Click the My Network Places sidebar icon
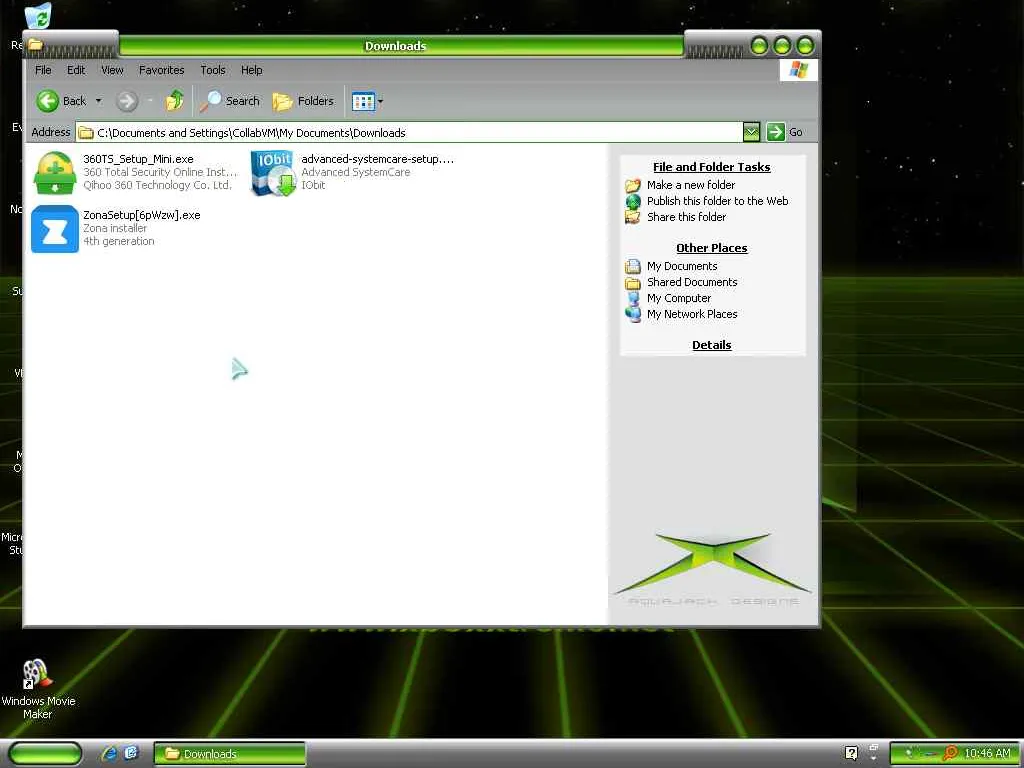Image resolution: width=1024 pixels, height=768 pixels. pyautogui.click(x=633, y=314)
